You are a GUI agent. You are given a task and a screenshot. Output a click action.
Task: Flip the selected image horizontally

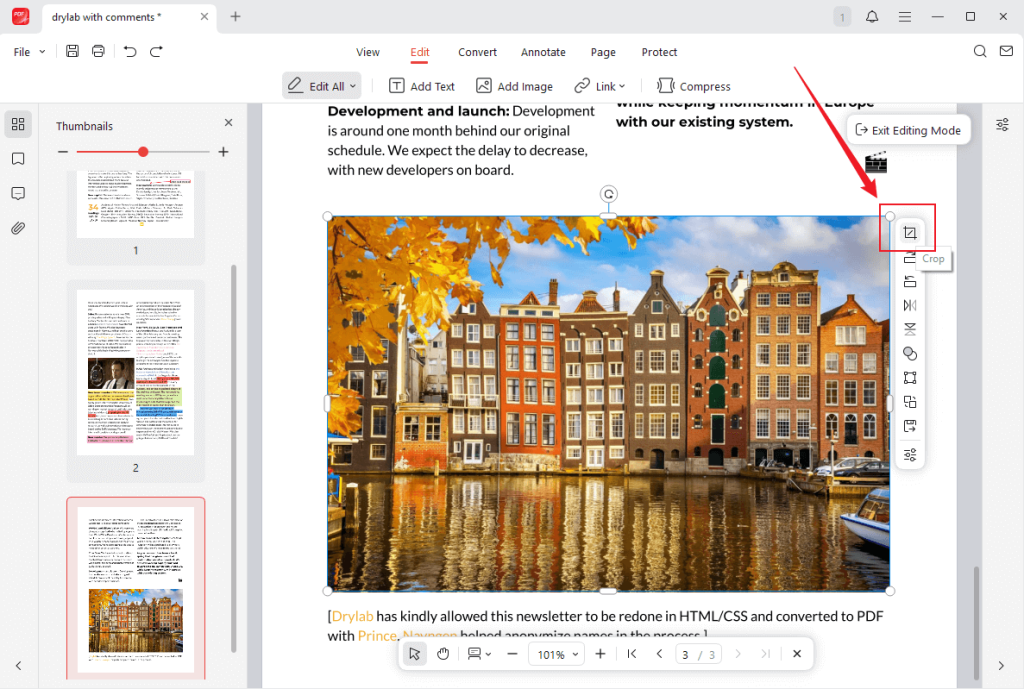click(909, 305)
